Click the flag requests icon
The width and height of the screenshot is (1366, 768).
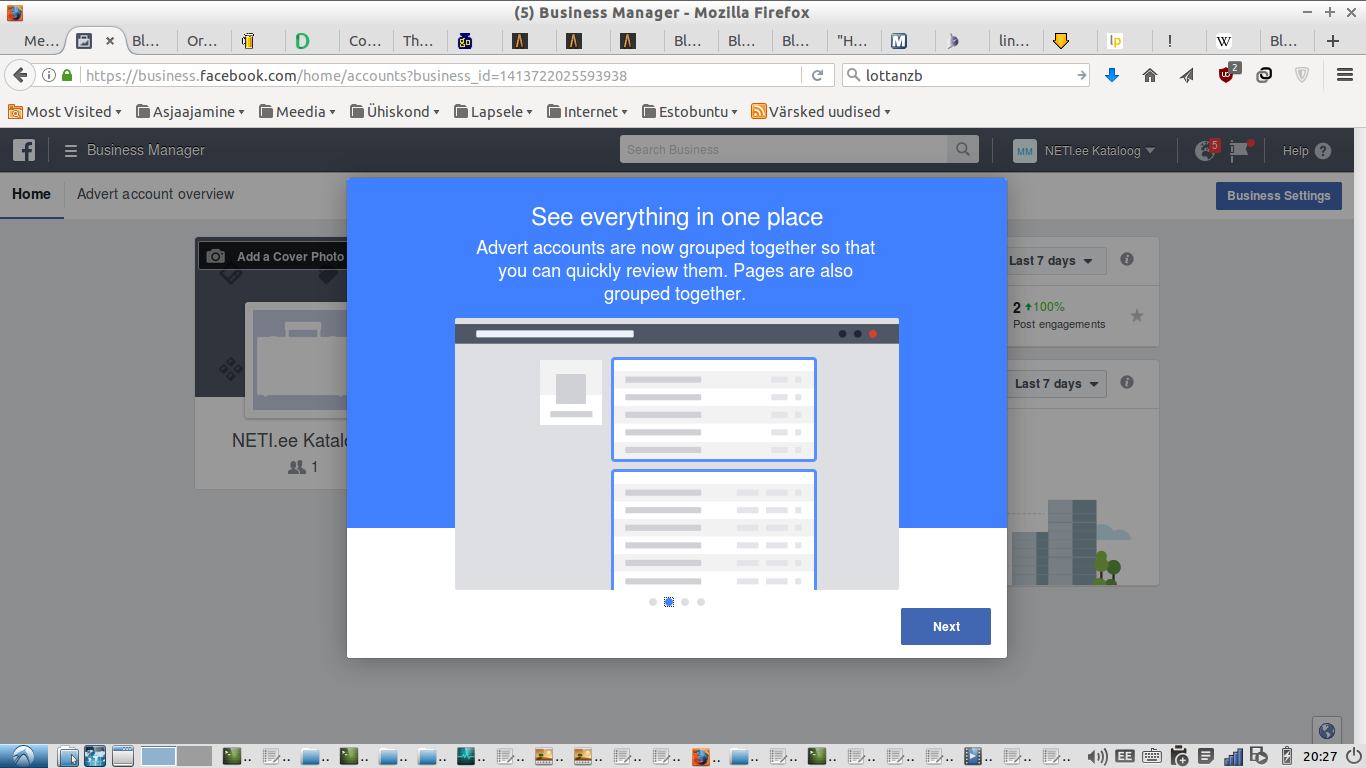(1240, 151)
